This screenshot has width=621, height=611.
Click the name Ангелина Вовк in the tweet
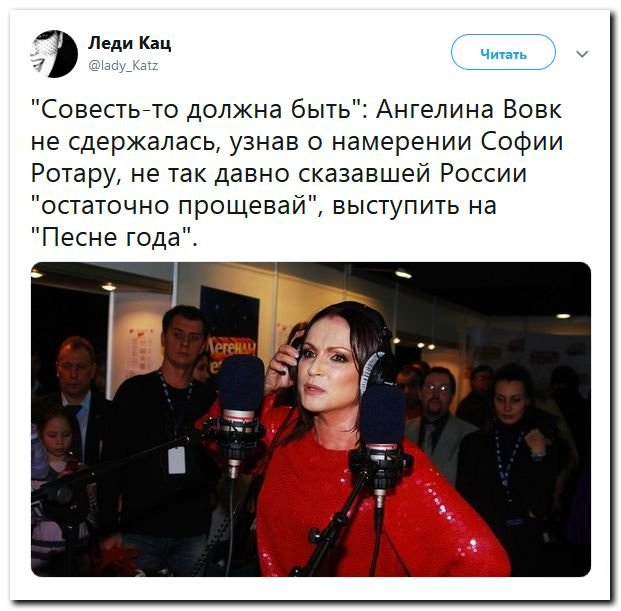coord(469,109)
